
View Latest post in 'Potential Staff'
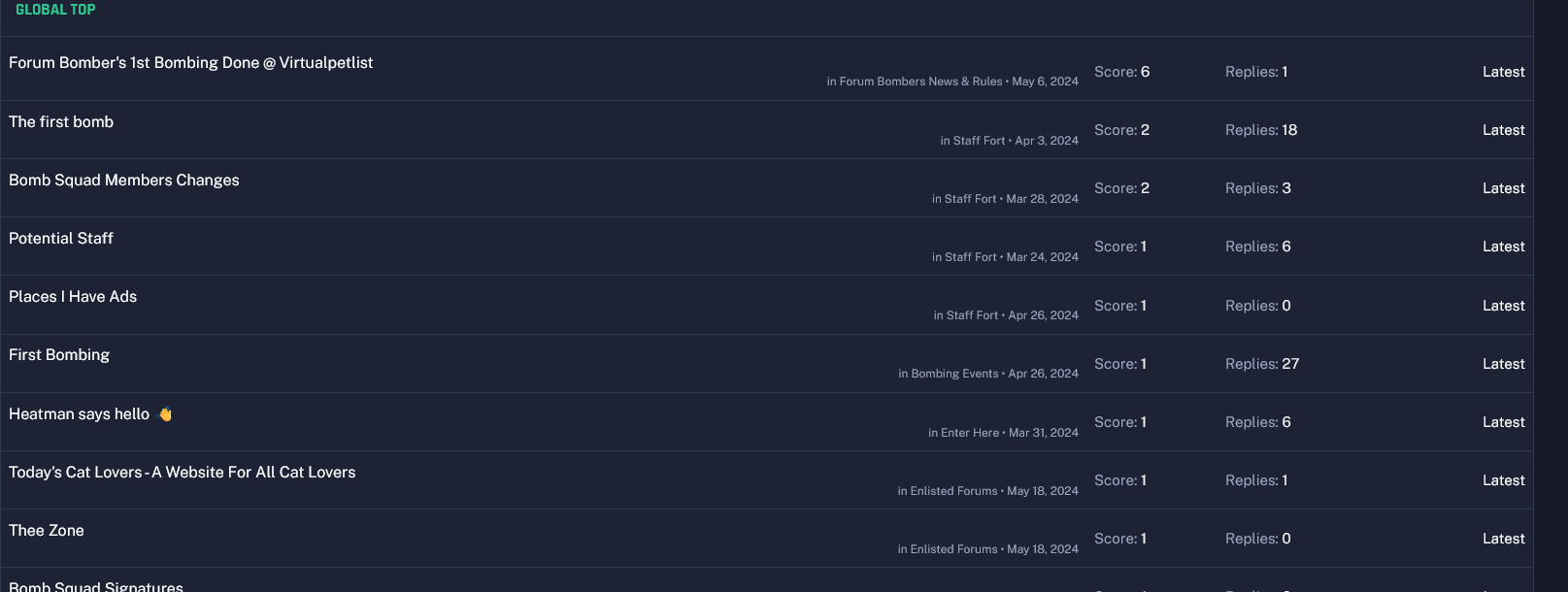pyautogui.click(x=1503, y=247)
